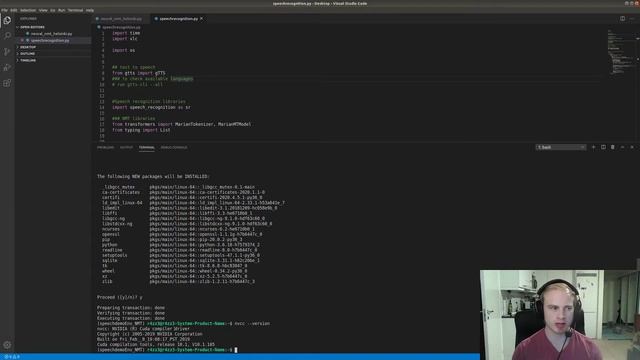Close the terminal panel

(x=632, y=147)
